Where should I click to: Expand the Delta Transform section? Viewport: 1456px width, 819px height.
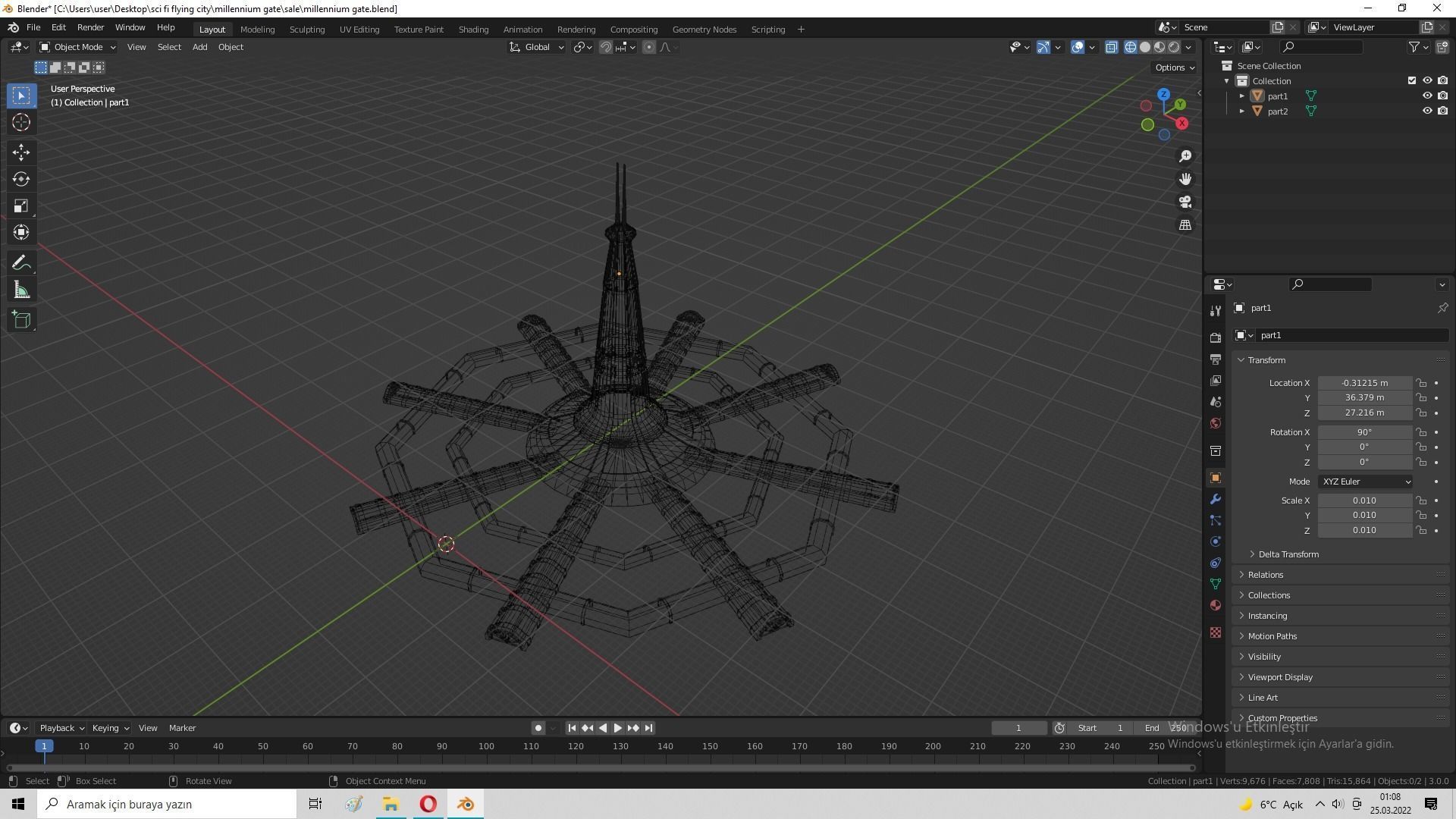click(x=1288, y=554)
